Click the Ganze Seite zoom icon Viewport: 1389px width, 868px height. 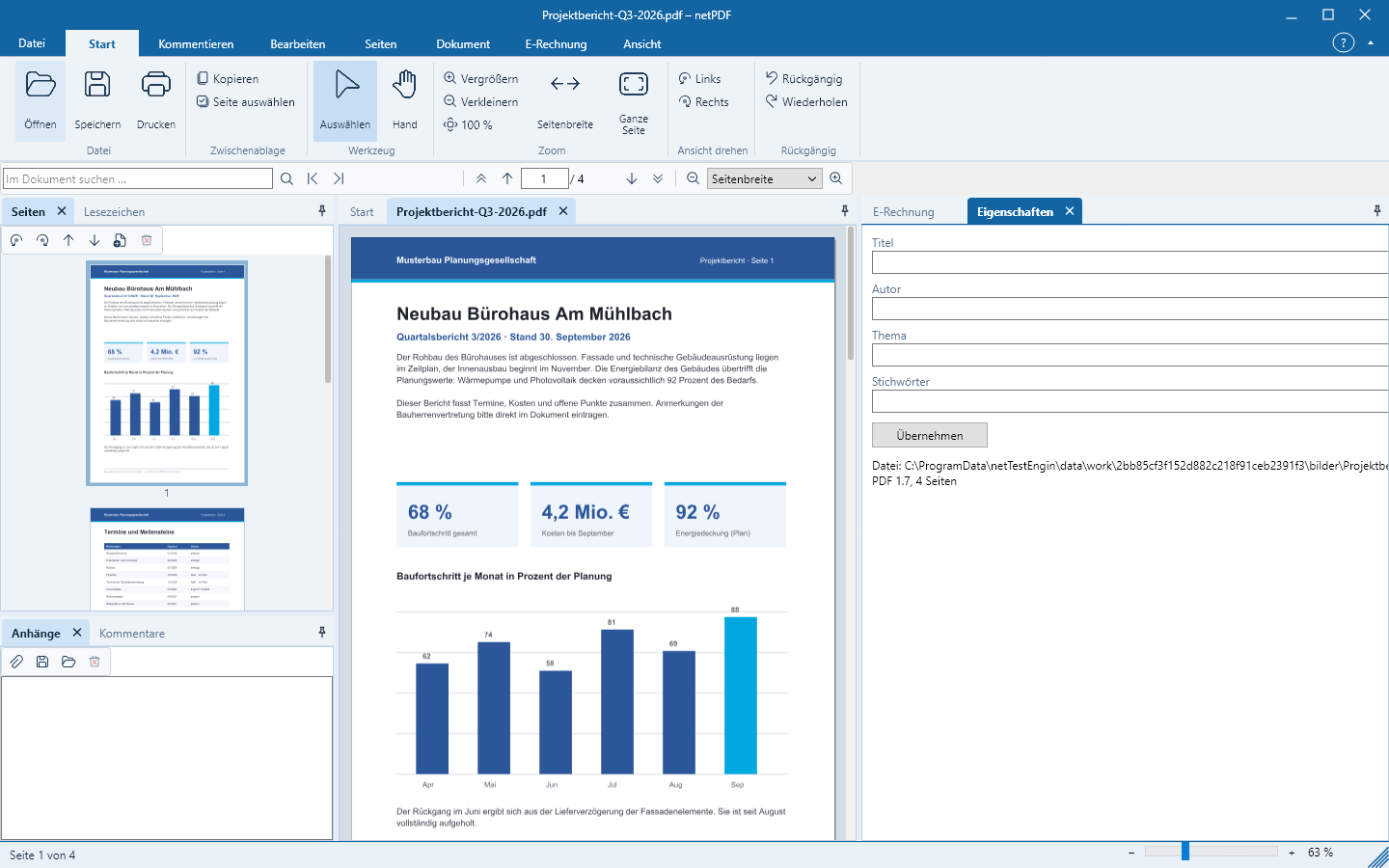pos(634,85)
